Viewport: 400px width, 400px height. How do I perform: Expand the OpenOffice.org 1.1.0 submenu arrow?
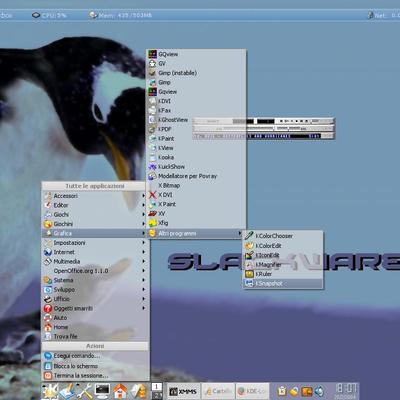tap(144, 271)
